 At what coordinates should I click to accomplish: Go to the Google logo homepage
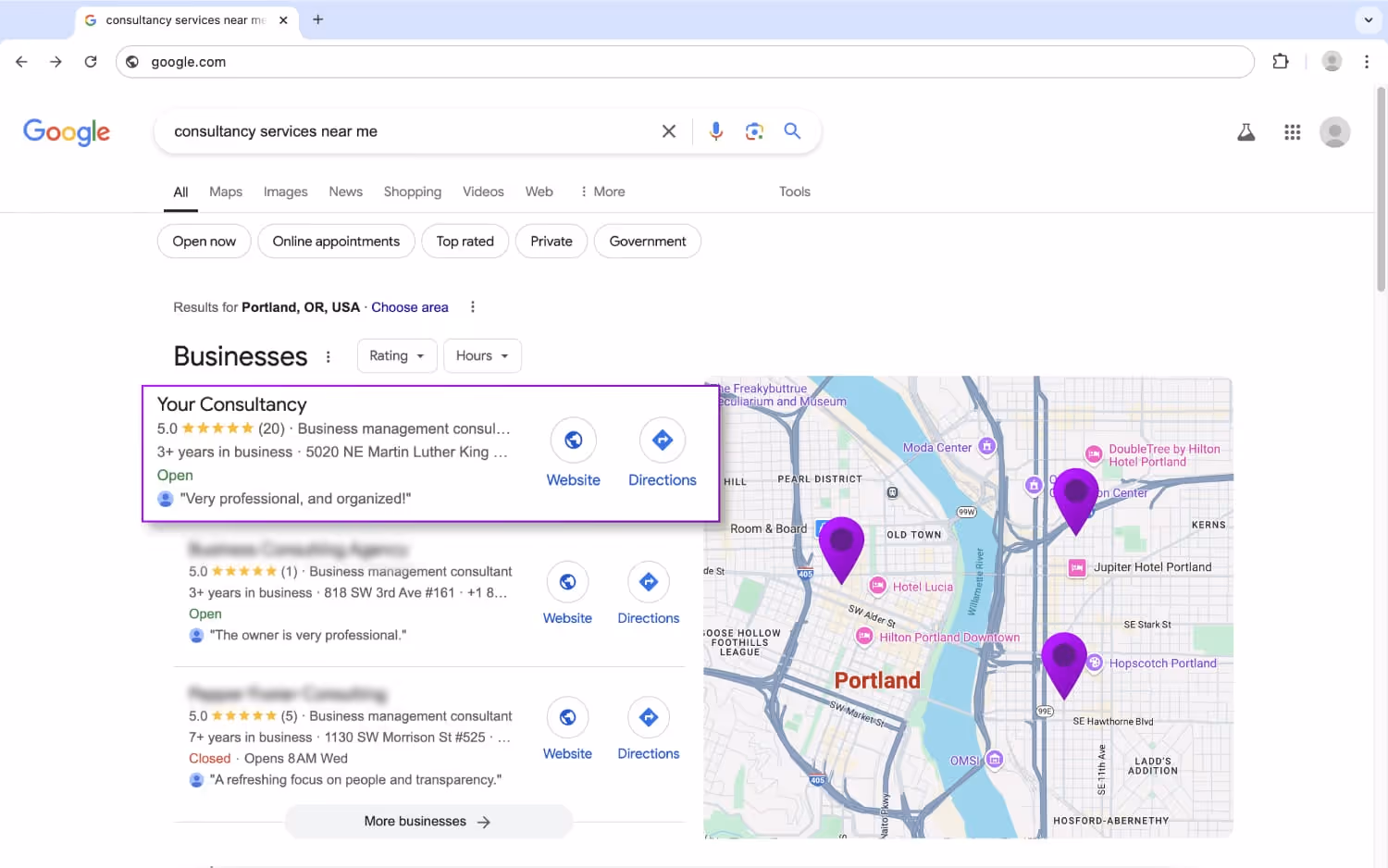pos(67,132)
